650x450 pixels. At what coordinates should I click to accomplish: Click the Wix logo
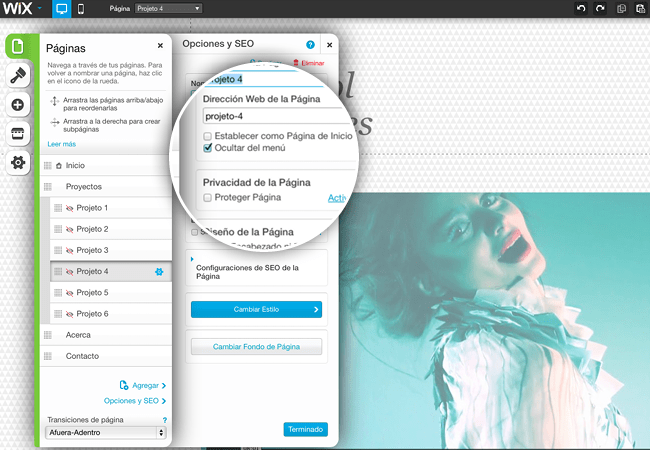point(17,8)
